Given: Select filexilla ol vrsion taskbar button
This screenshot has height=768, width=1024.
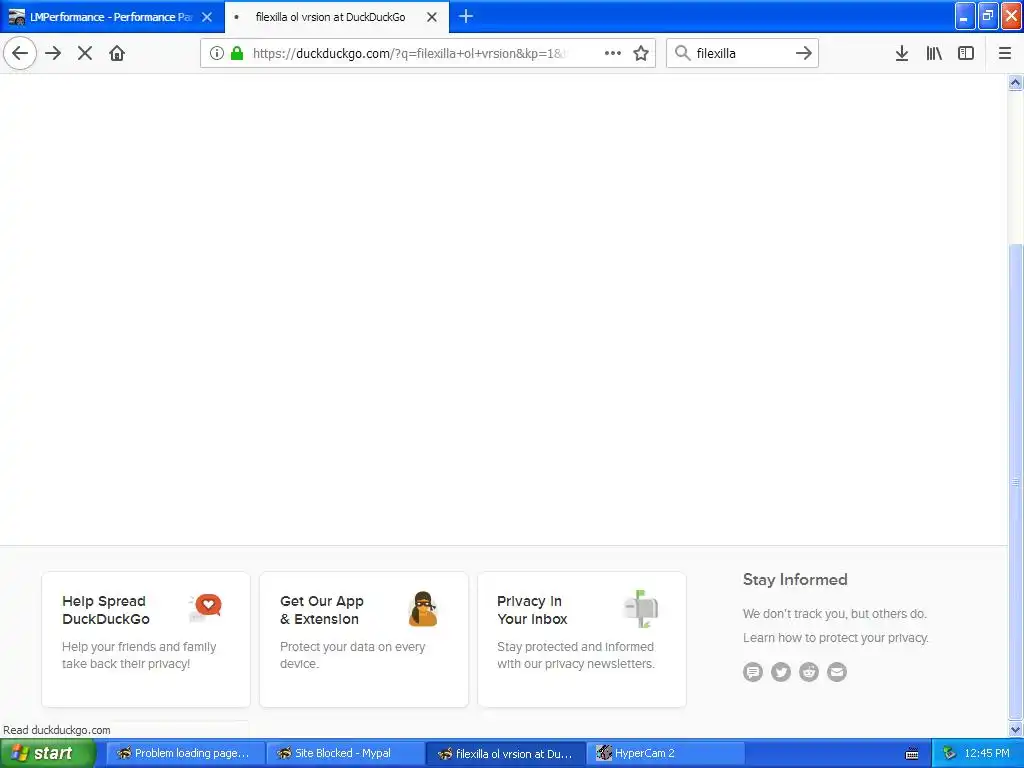Looking at the screenshot, I should click(505, 753).
